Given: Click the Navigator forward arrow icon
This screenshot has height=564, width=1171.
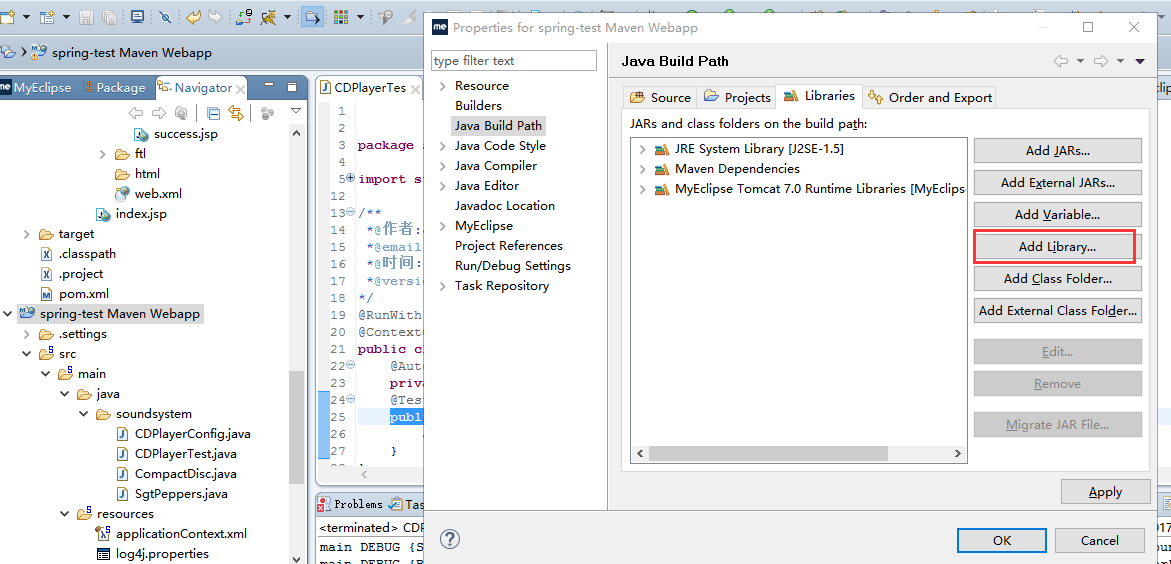Looking at the screenshot, I should (158, 113).
